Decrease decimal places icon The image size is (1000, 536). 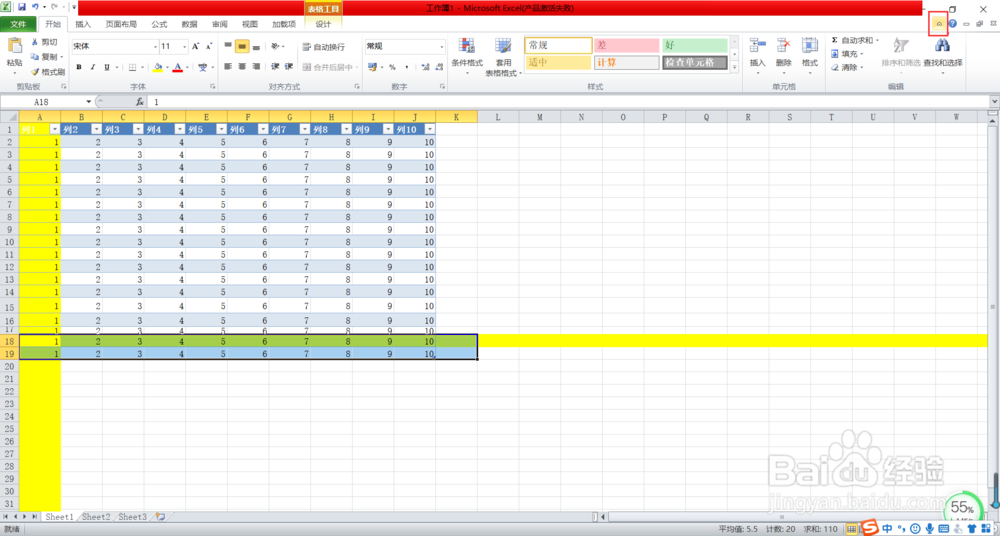[x=439, y=67]
